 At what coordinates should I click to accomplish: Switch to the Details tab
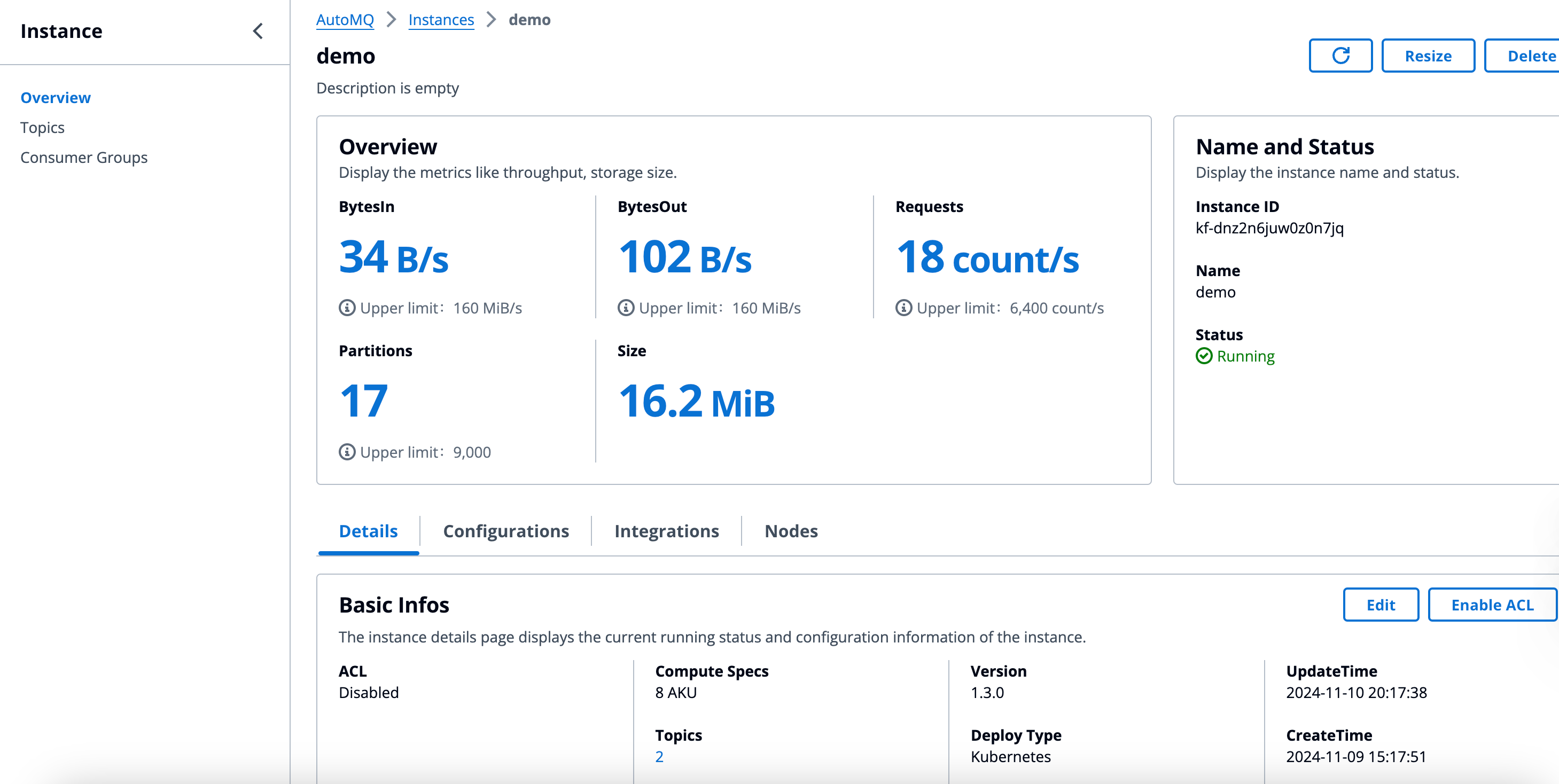pyautogui.click(x=369, y=531)
